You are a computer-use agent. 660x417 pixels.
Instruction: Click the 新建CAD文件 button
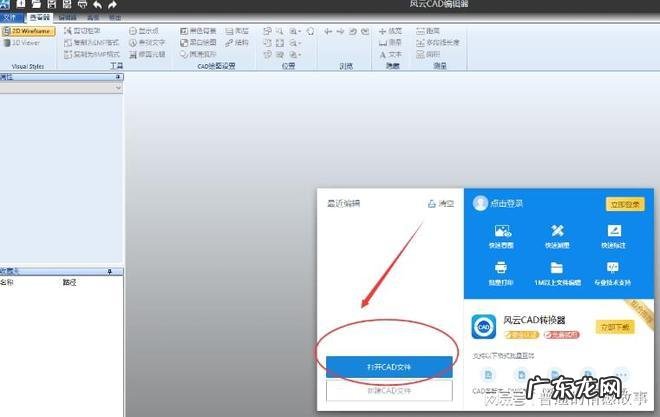(x=389, y=390)
